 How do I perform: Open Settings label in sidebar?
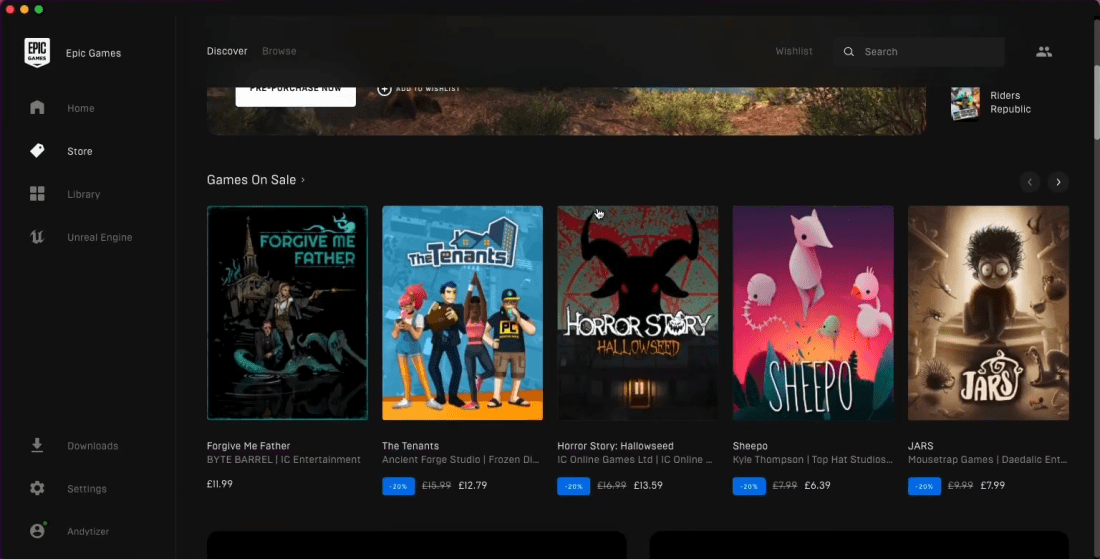[87, 488]
